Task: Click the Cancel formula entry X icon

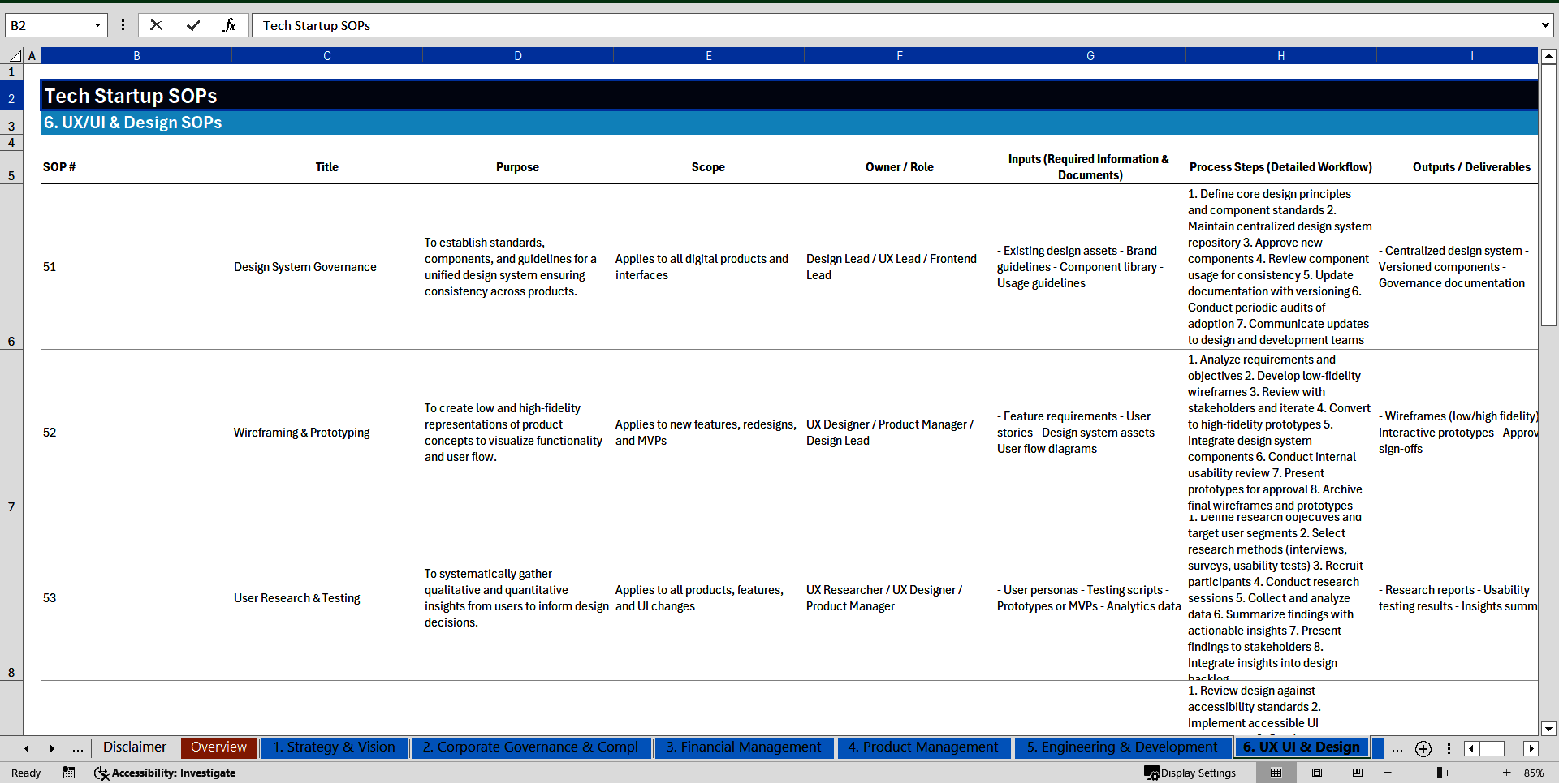Action: click(156, 25)
